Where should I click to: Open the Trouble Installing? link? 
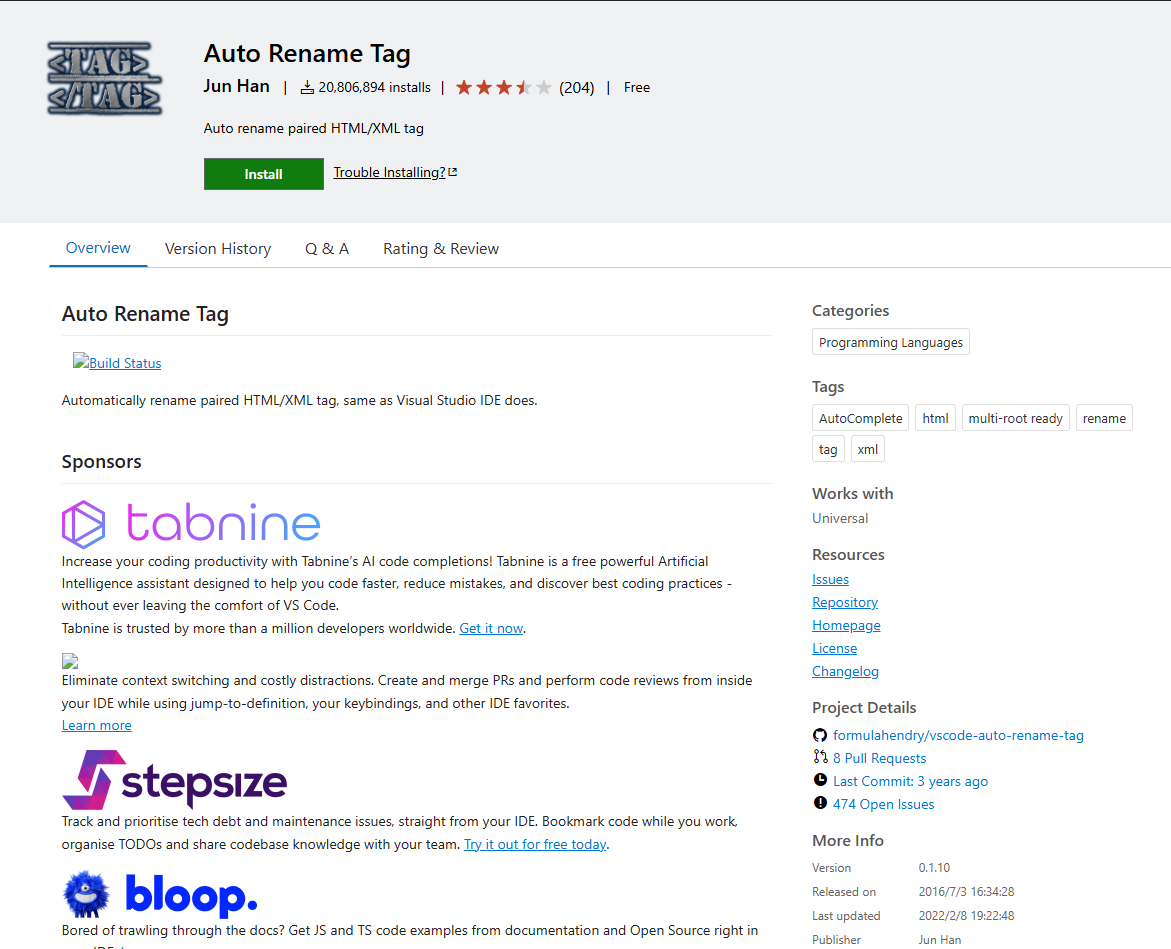click(x=389, y=172)
